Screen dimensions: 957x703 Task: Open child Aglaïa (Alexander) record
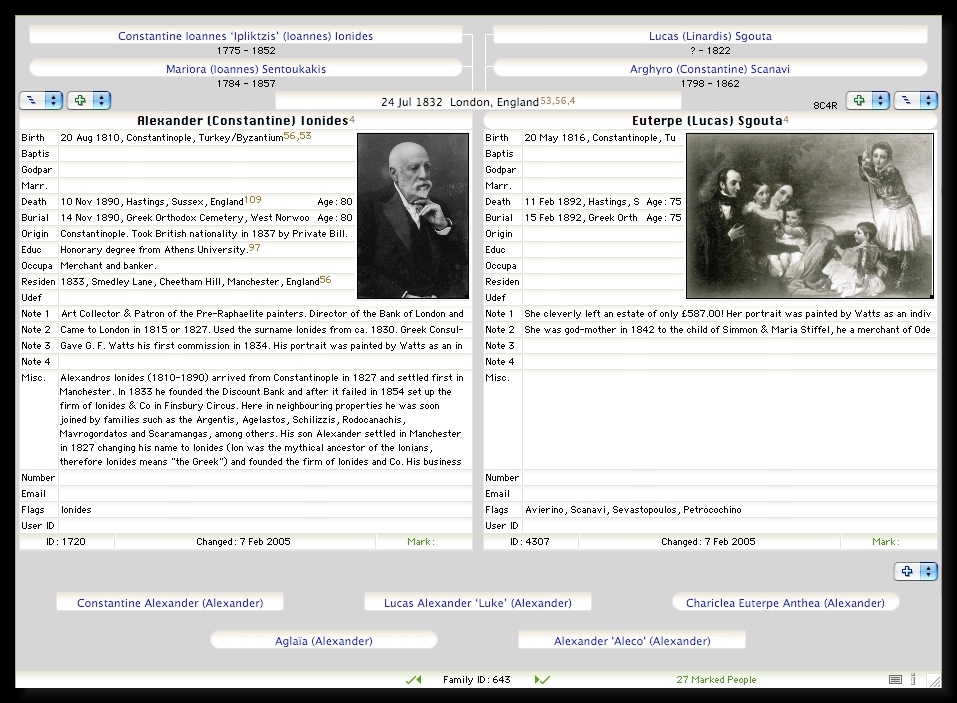point(323,641)
